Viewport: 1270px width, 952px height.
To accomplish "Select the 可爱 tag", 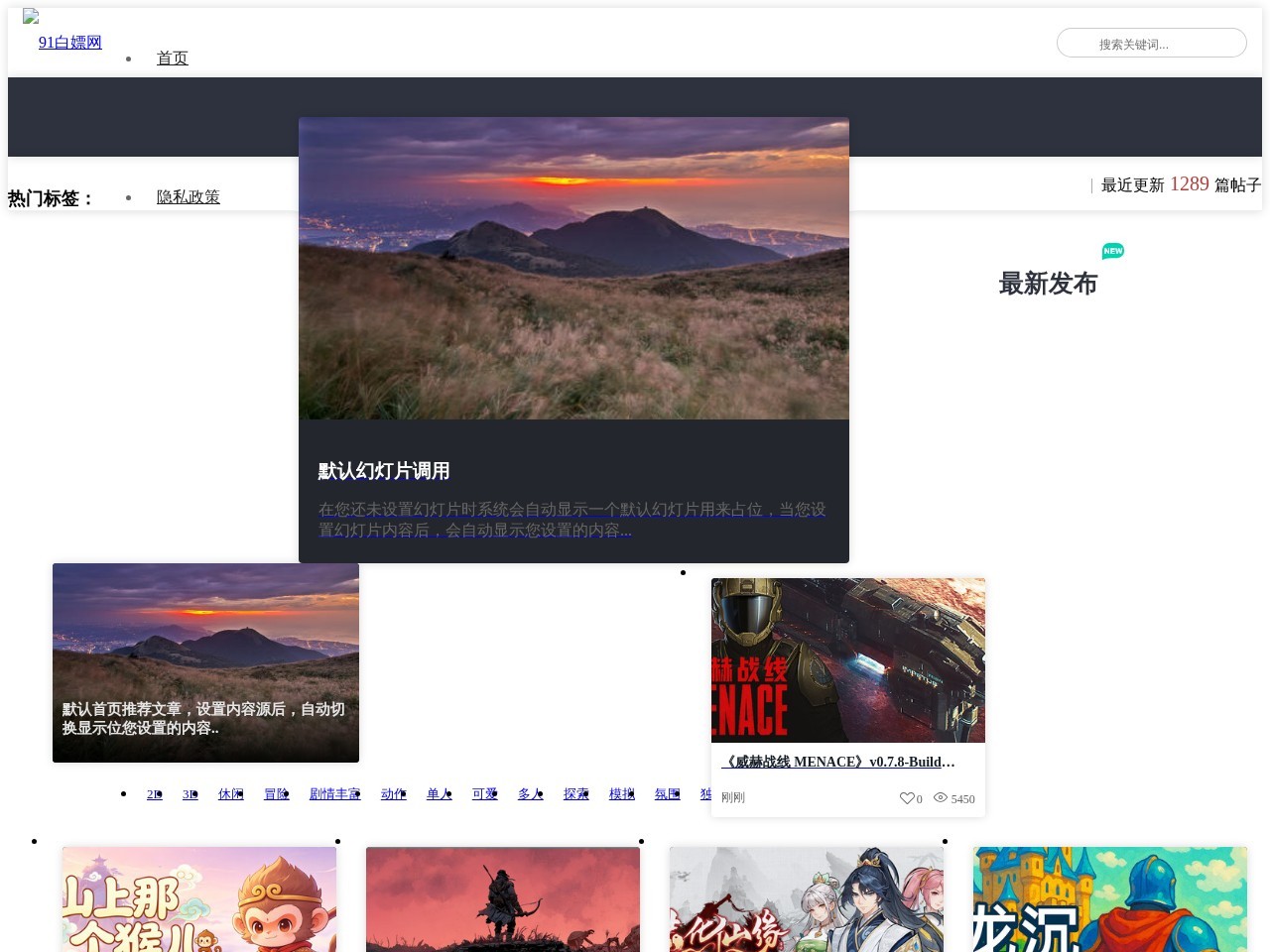I will [x=485, y=794].
